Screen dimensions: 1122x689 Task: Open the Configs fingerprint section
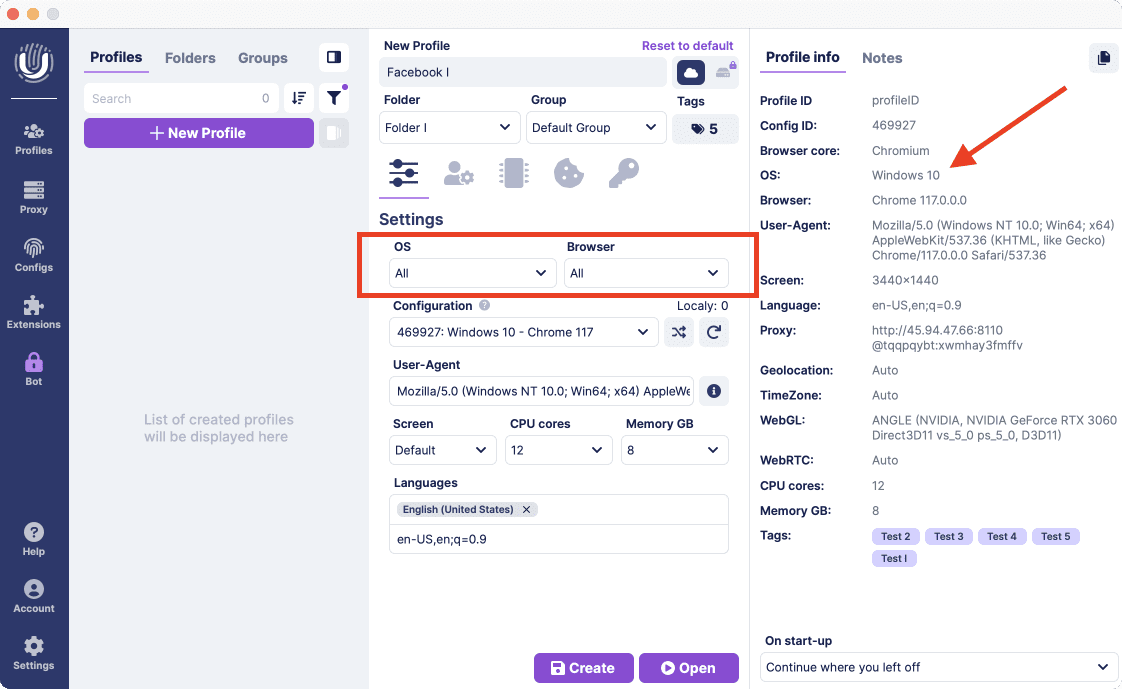click(x=34, y=255)
